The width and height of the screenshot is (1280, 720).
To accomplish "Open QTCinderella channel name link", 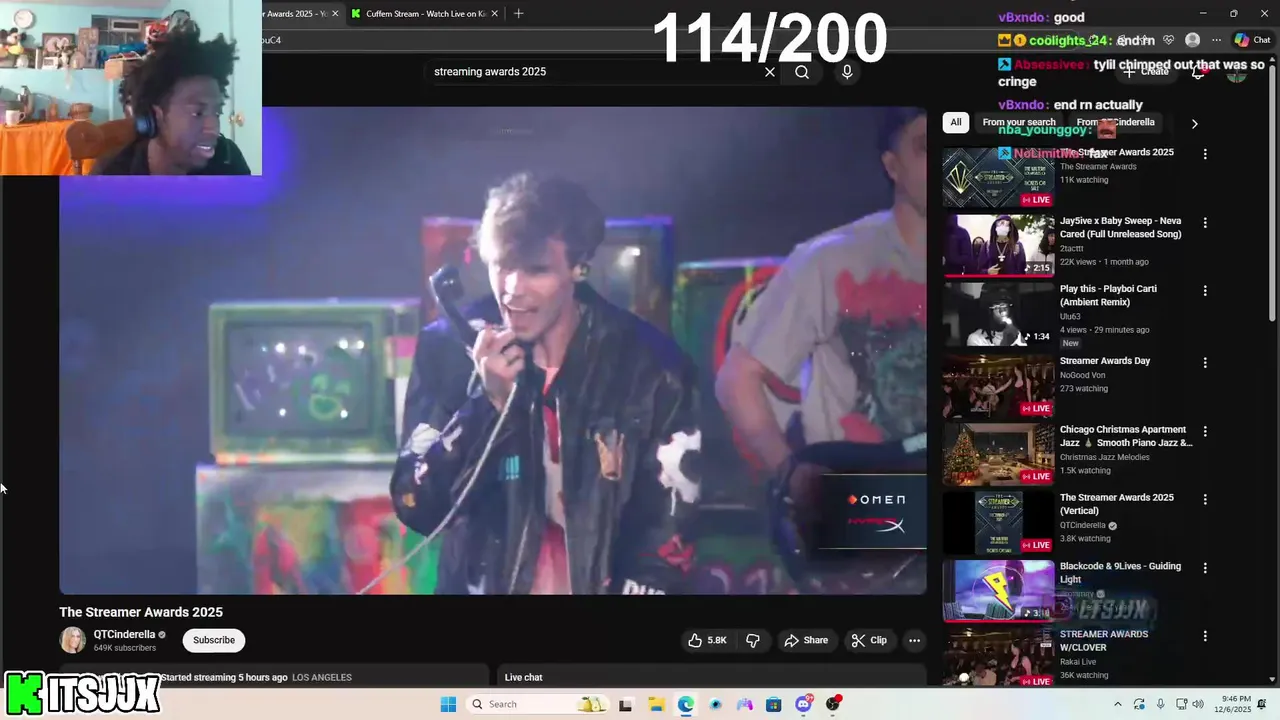I will (124, 634).
